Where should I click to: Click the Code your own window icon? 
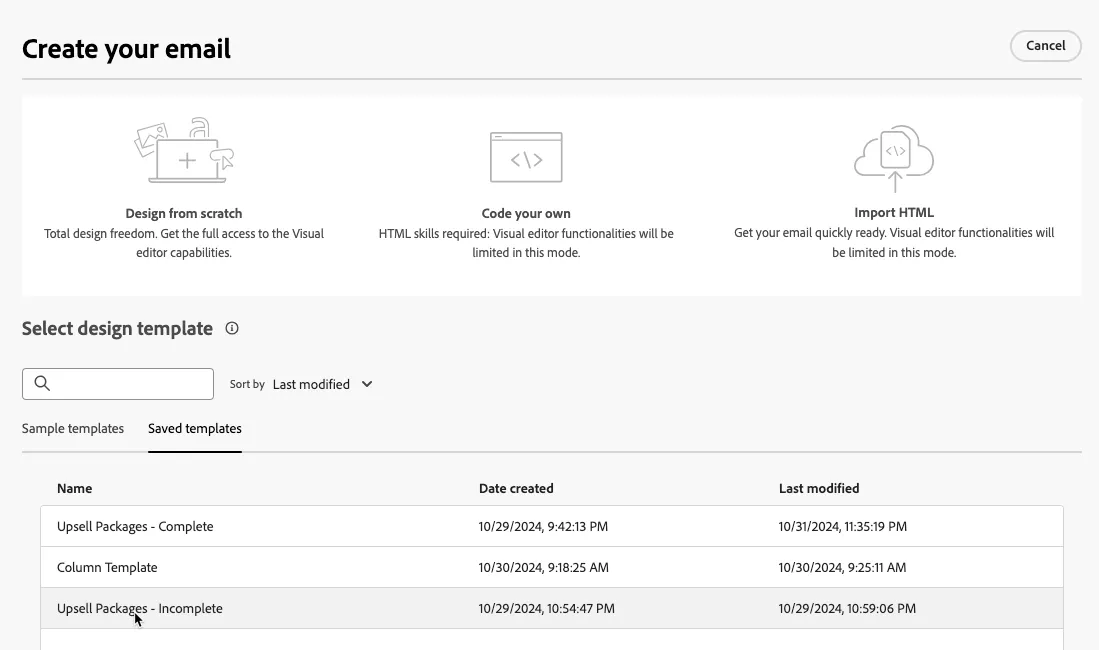coord(526,157)
